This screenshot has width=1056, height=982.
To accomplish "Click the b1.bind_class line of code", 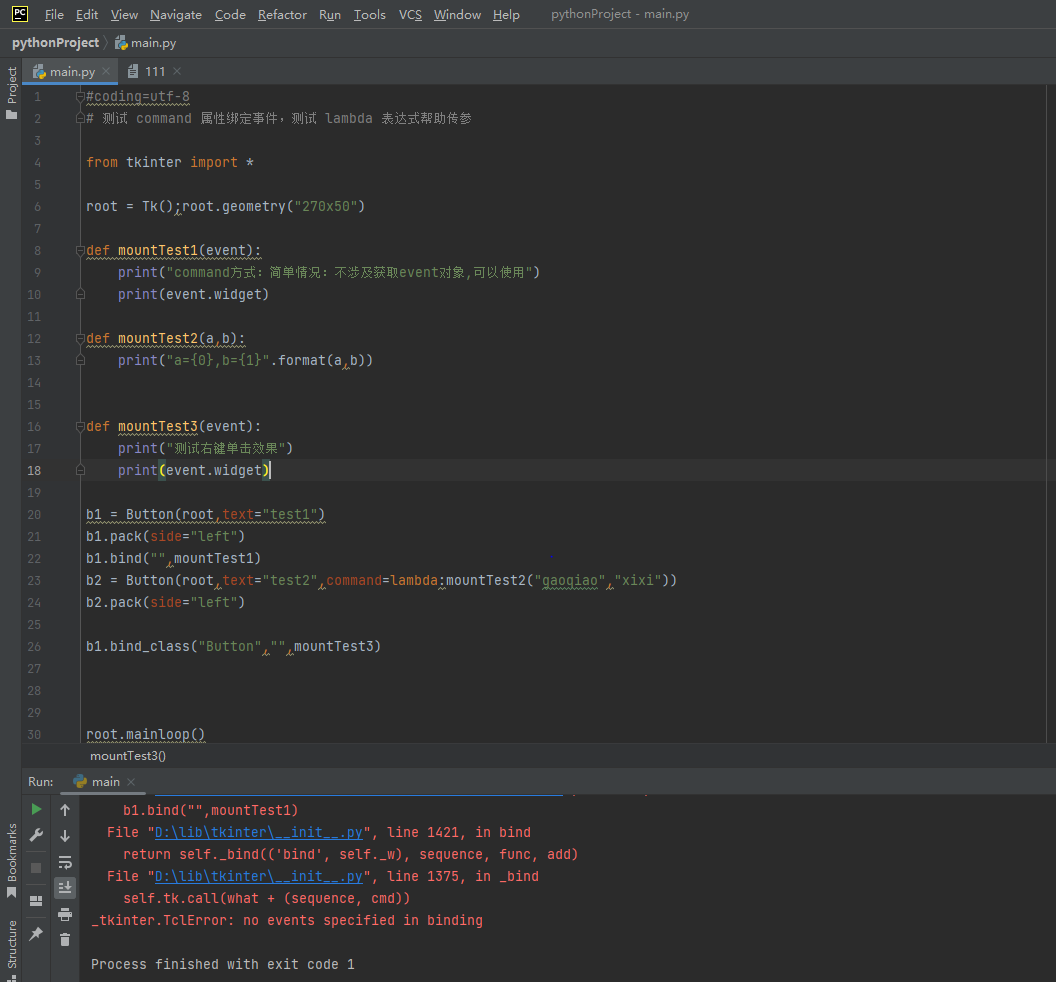I will (233, 647).
